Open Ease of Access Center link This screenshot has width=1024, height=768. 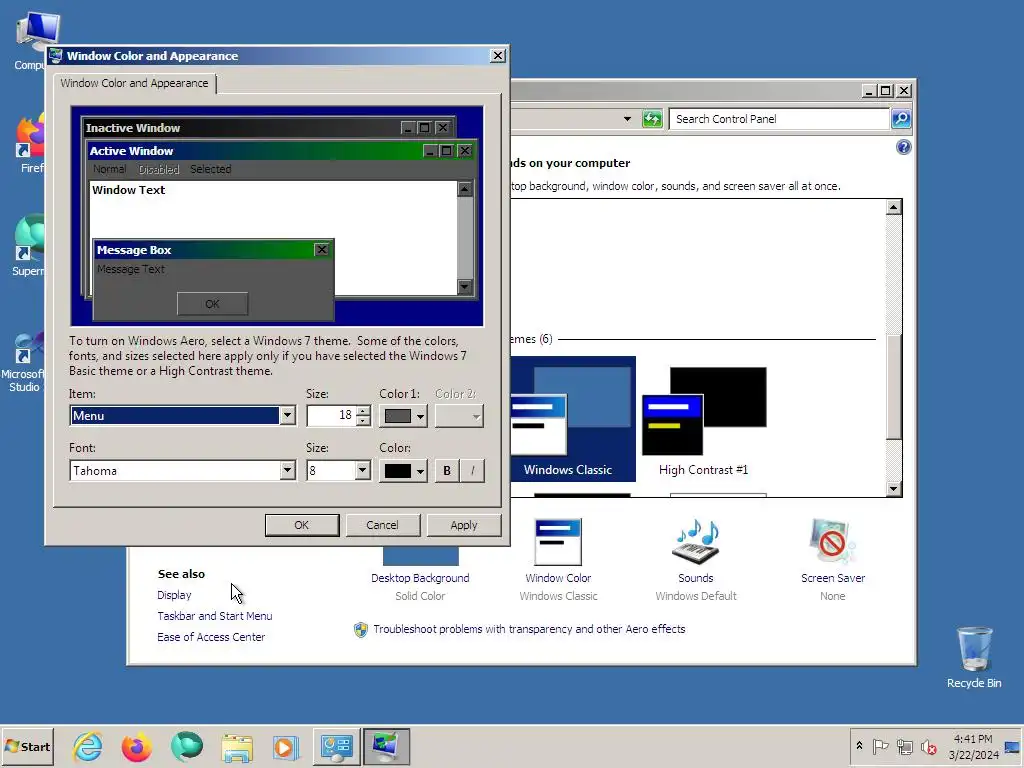click(x=211, y=637)
